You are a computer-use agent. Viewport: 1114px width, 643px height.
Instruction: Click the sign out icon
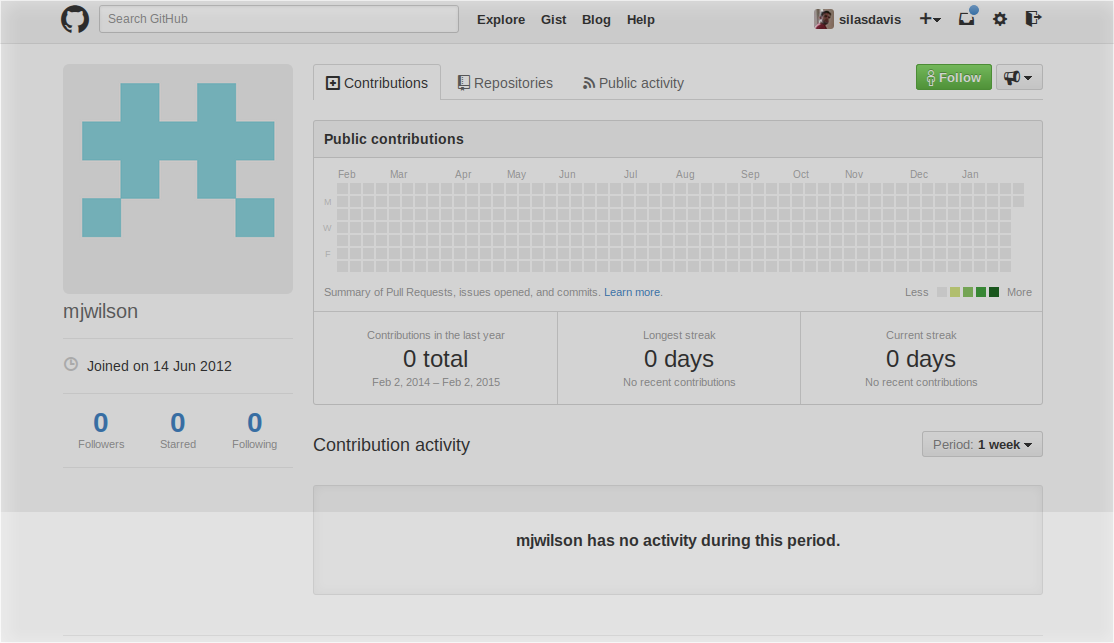(x=1033, y=18)
